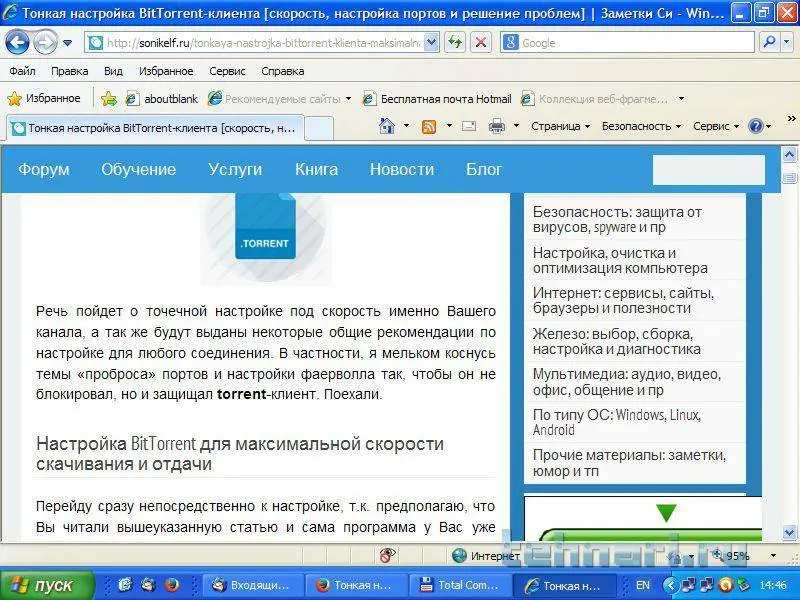800x600 pixels.
Task: Open the Файл menu
Action: (x=22, y=71)
